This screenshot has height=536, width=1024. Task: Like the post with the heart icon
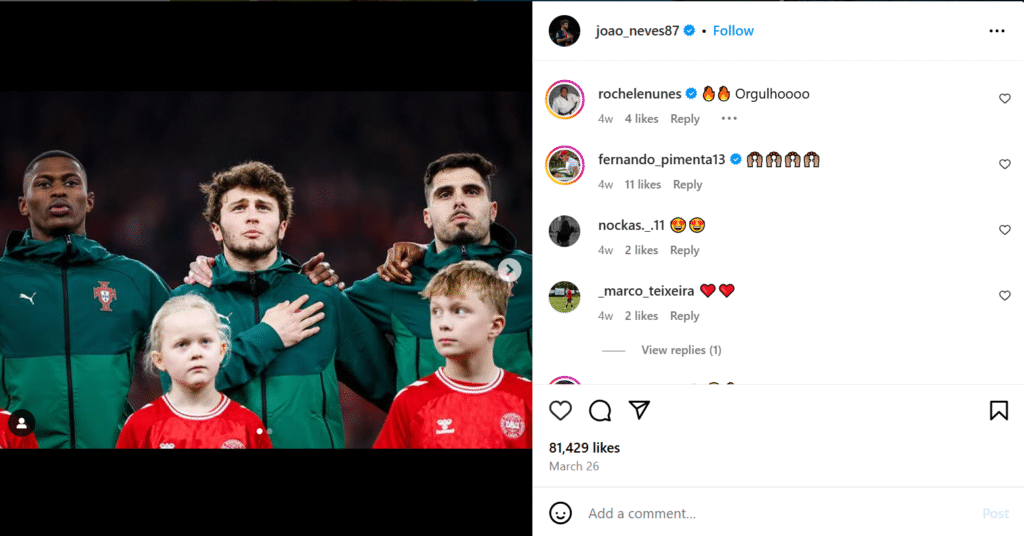561,411
